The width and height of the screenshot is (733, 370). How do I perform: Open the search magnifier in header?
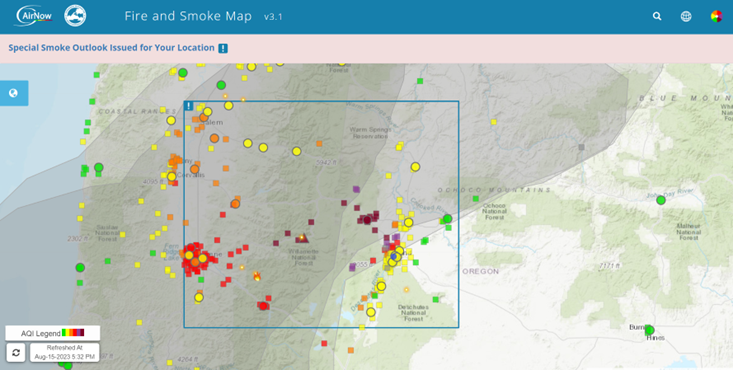(657, 16)
